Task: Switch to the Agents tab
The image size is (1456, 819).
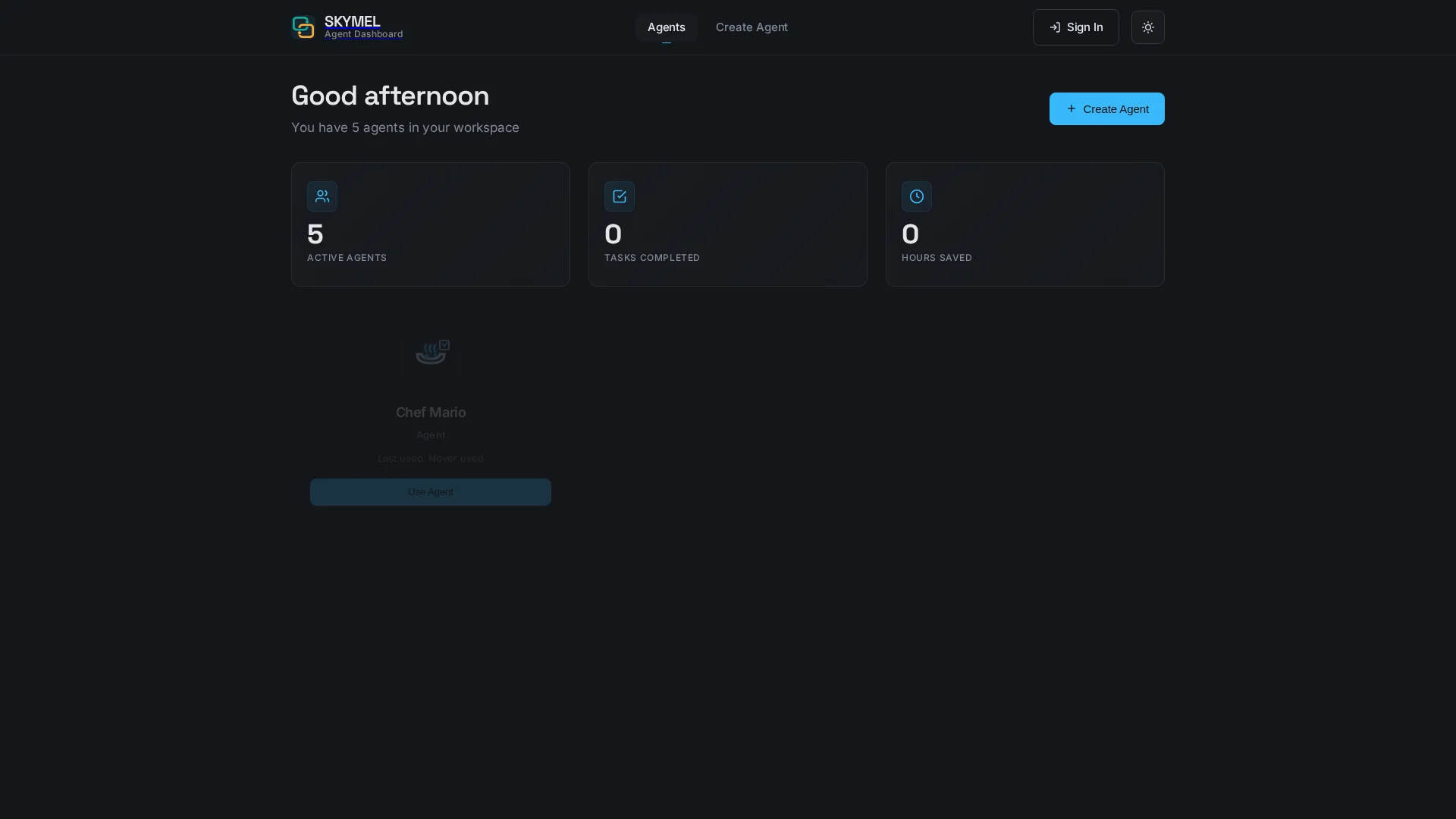Action: [x=666, y=27]
